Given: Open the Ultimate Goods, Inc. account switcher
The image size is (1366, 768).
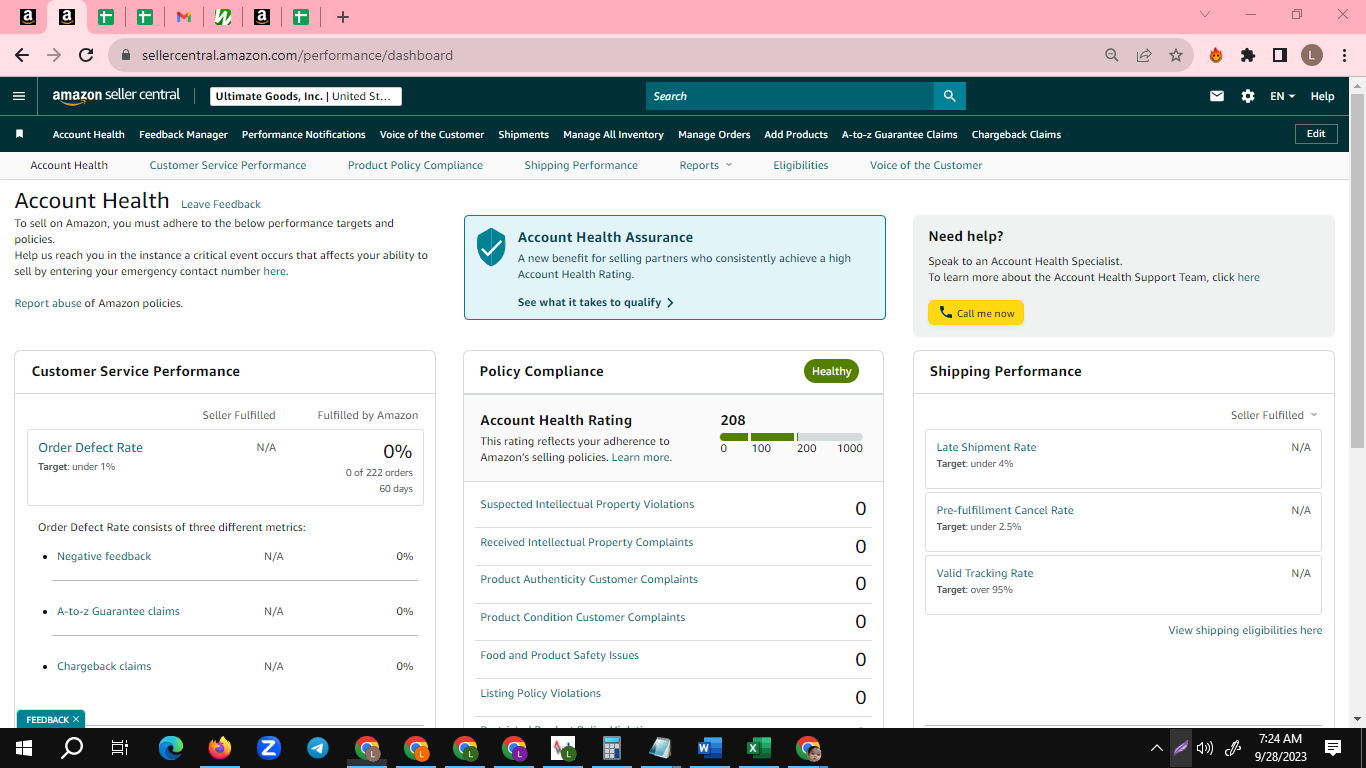Looking at the screenshot, I should [306, 96].
